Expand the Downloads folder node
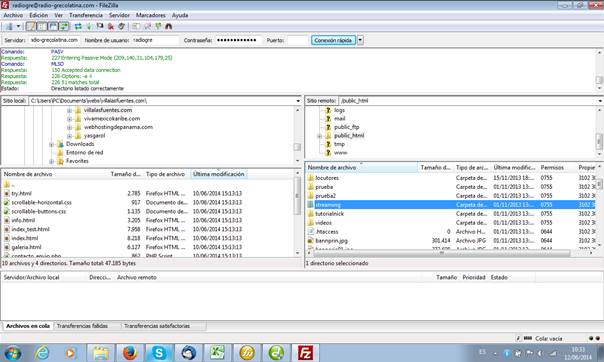The width and height of the screenshot is (604, 362). tap(52, 144)
